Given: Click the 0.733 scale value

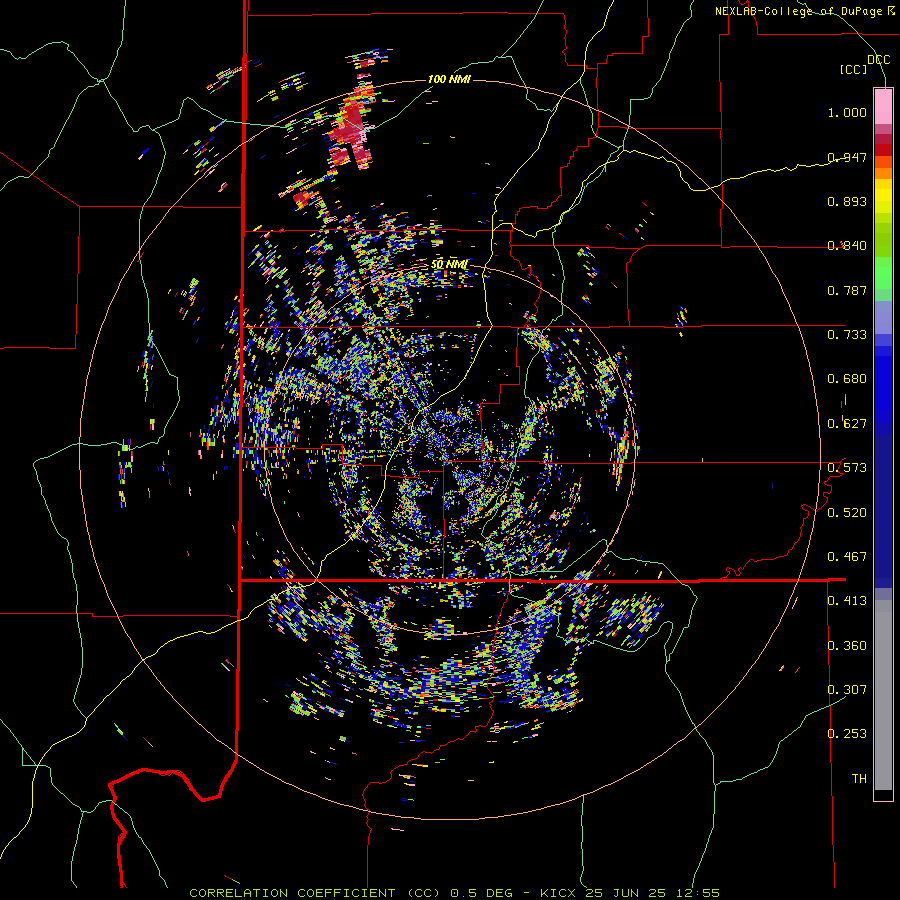Looking at the screenshot, I should 847,335.
